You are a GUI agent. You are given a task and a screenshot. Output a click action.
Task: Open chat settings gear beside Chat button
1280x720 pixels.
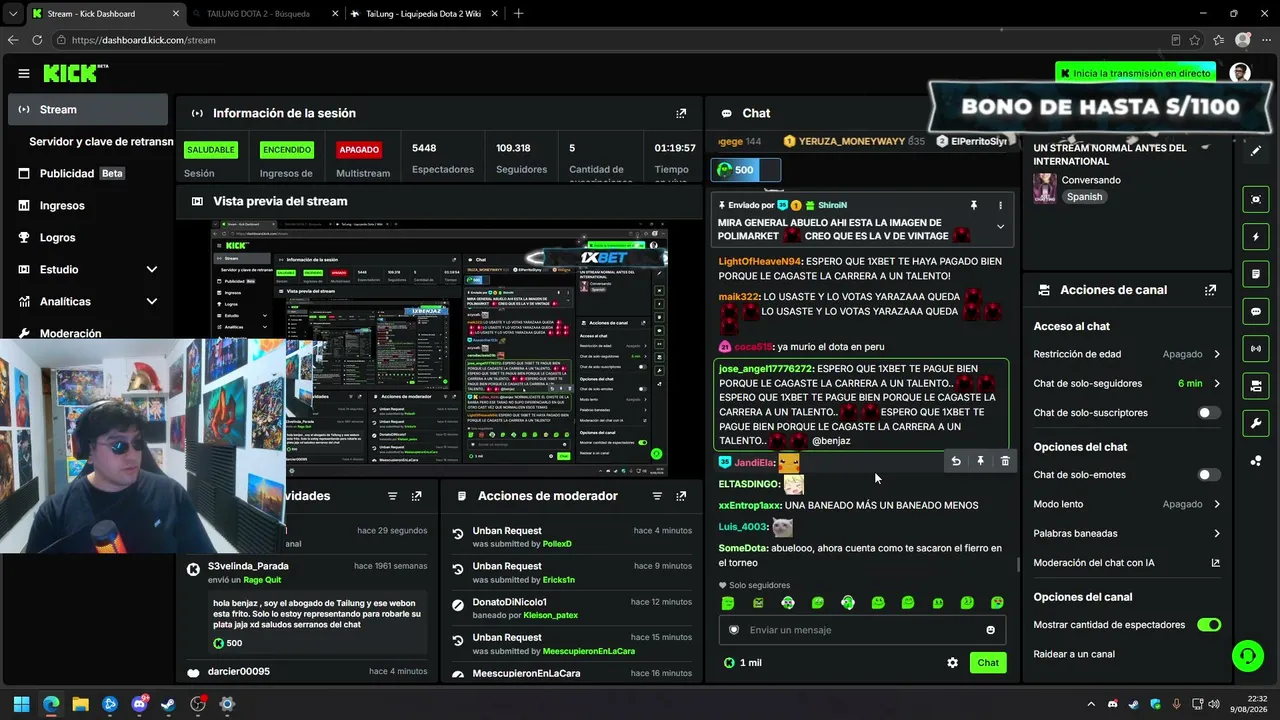[x=952, y=663]
